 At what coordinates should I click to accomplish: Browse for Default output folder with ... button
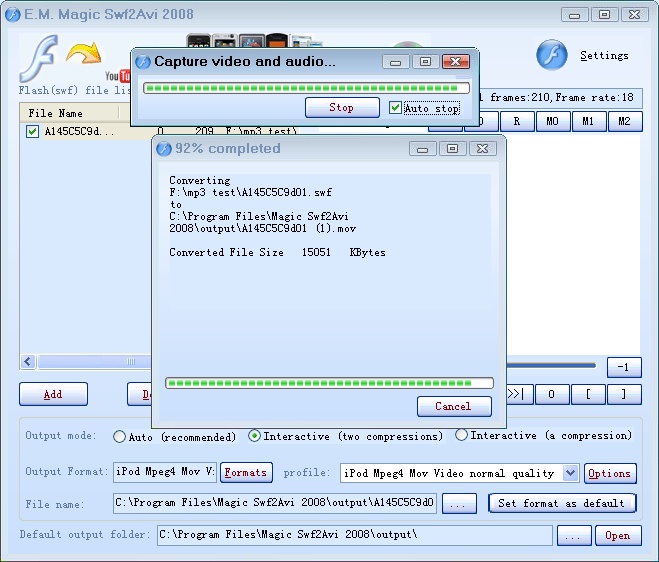574,536
